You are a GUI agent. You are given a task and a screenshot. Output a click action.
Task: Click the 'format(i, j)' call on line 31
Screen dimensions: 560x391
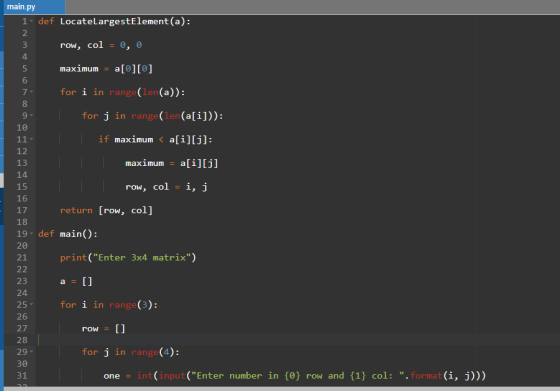coord(442,376)
